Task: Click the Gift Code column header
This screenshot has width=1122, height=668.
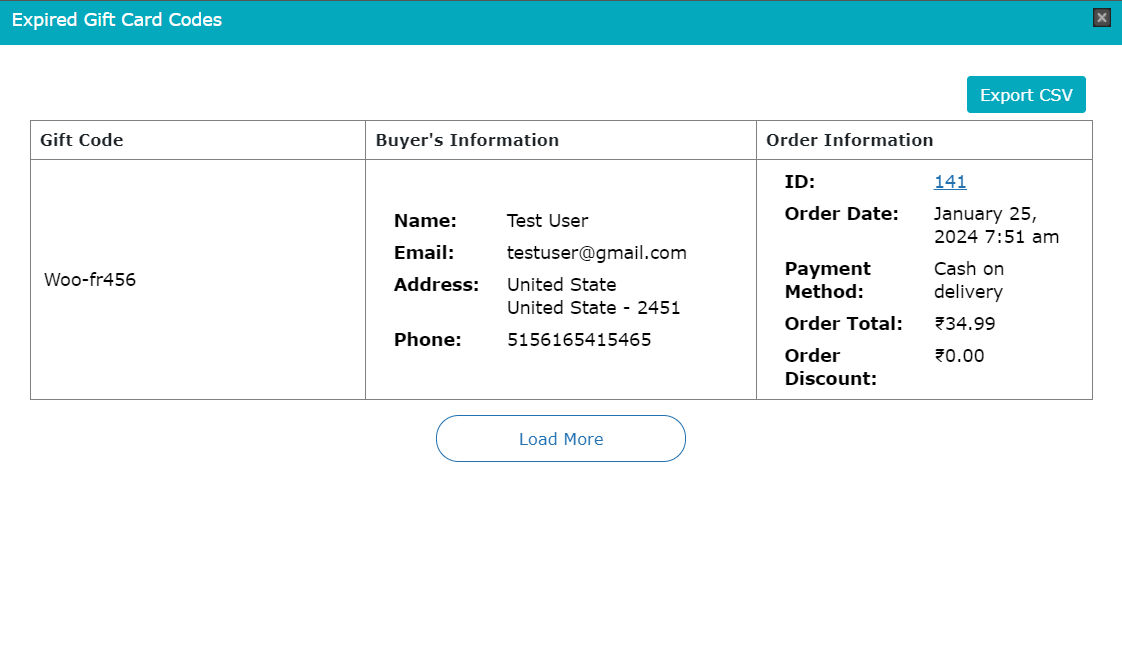Action: [x=82, y=140]
